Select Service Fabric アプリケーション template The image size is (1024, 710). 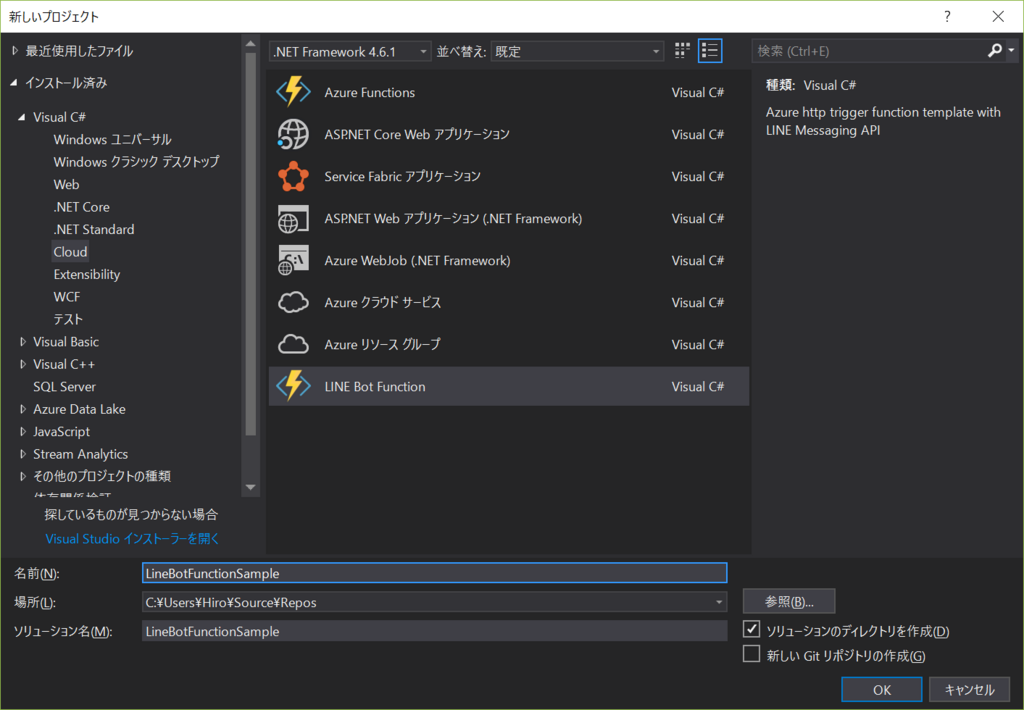(x=509, y=176)
